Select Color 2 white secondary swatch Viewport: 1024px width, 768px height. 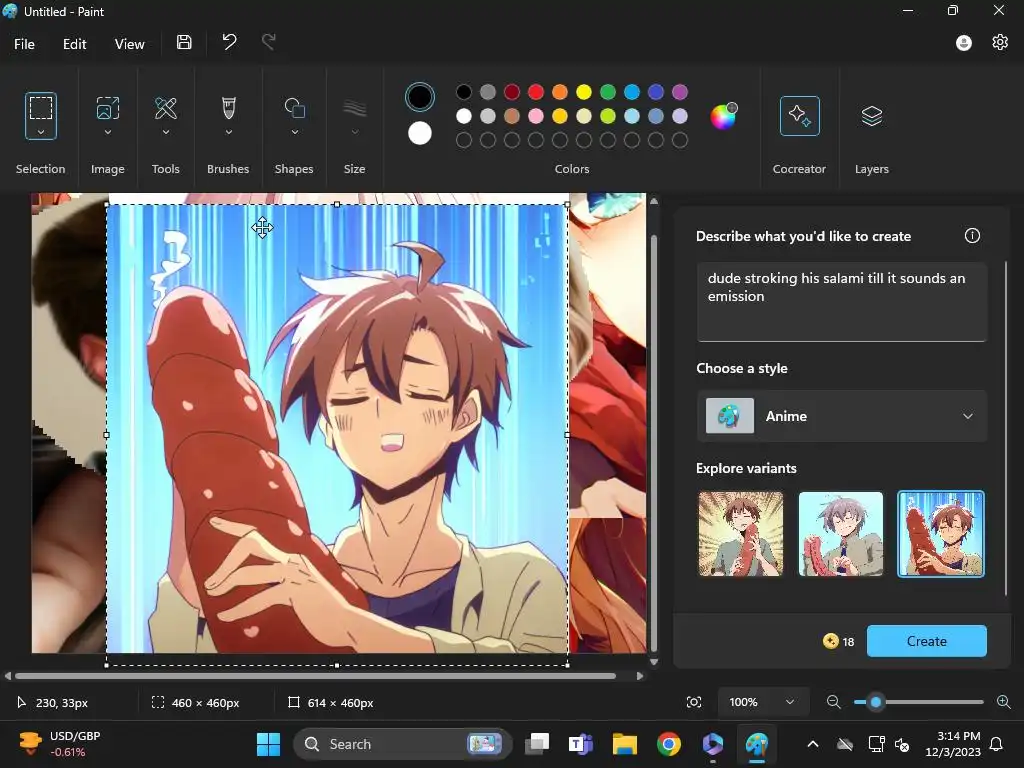[419, 133]
